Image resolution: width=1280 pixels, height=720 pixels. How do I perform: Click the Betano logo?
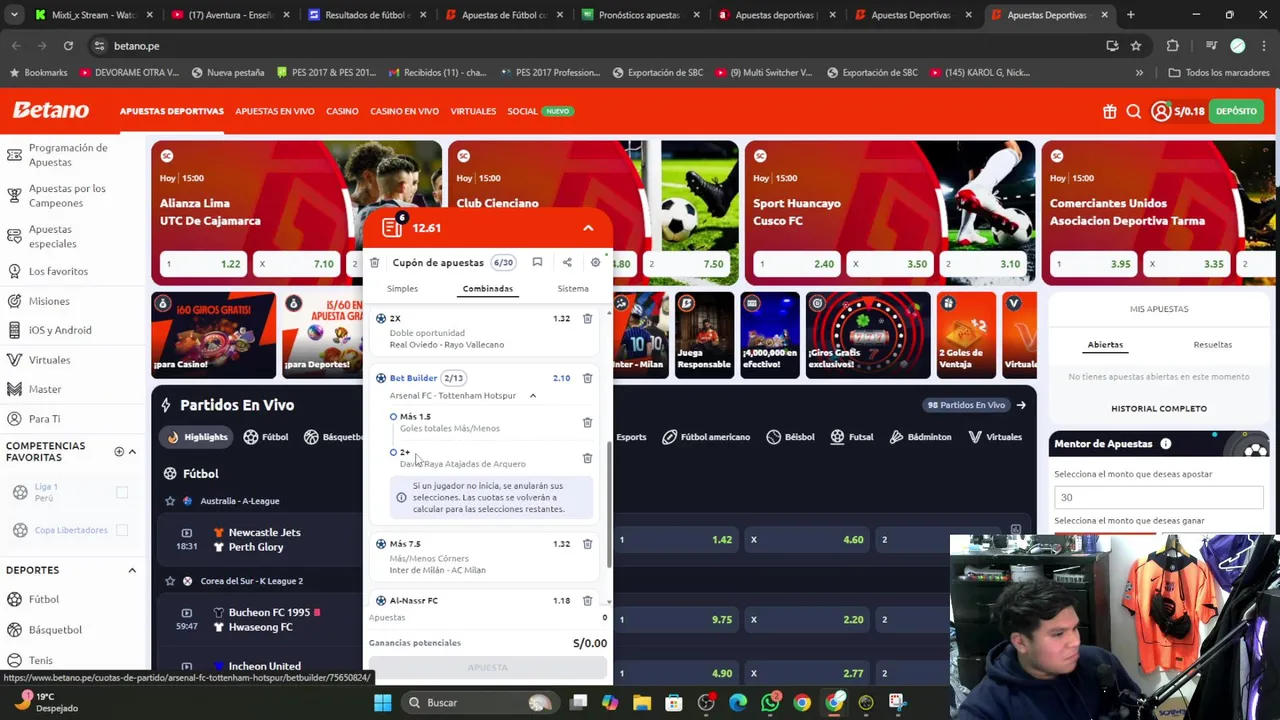[x=51, y=110]
